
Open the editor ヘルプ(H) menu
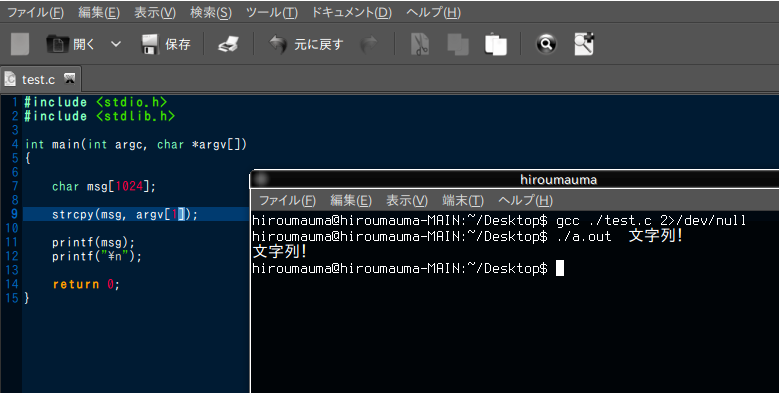[x=433, y=12]
